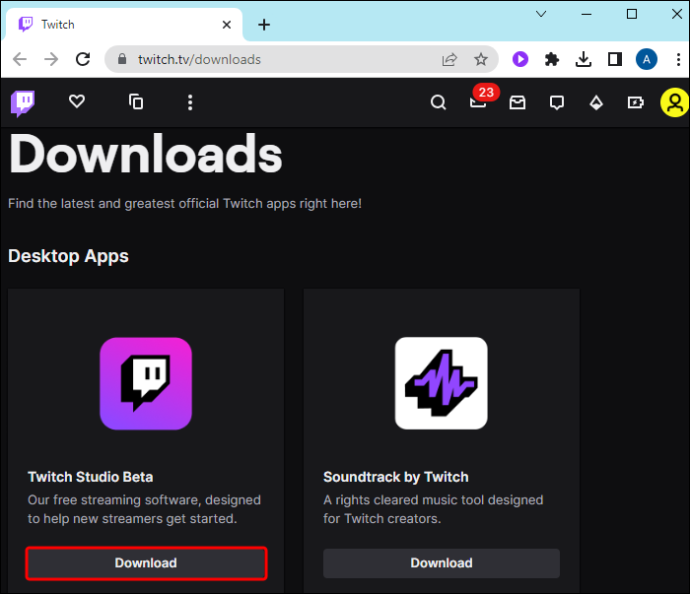
Task: Click the Soundtrack by Twitch app thumbnail
Action: tap(441, 383)
